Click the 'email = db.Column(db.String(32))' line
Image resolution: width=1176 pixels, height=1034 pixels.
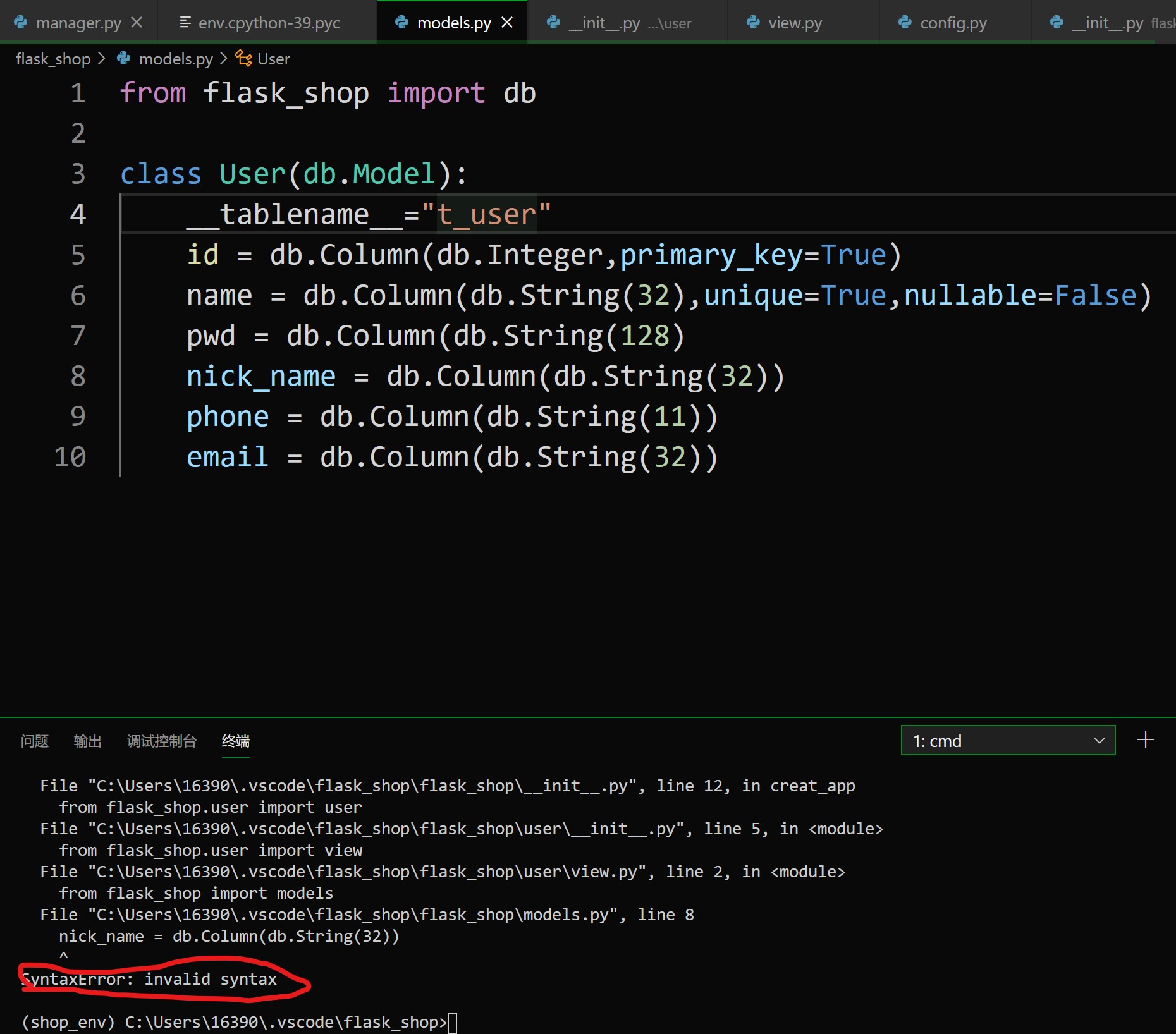pos(452,458)
